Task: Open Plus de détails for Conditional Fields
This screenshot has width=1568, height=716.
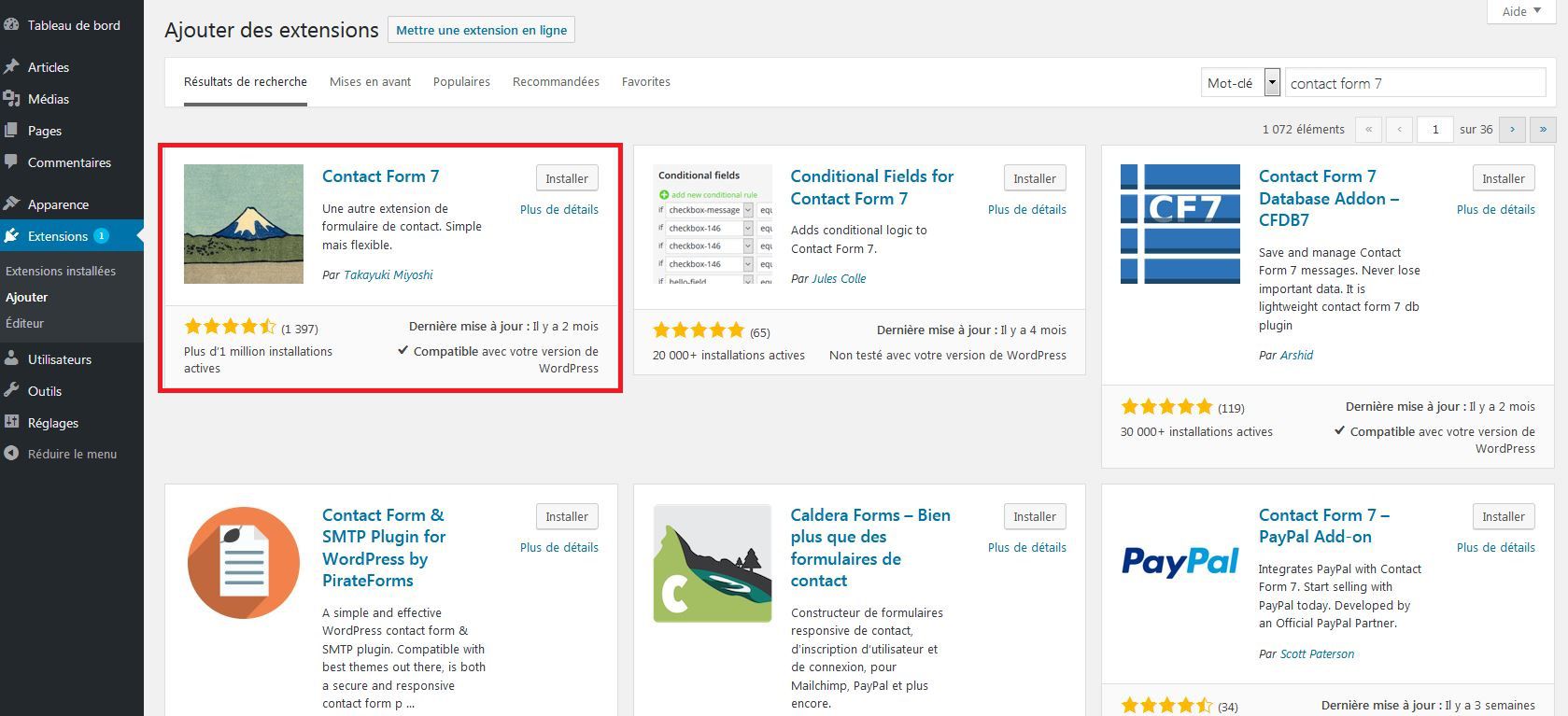Action: pyautogui.click(x=1027, y=209)
